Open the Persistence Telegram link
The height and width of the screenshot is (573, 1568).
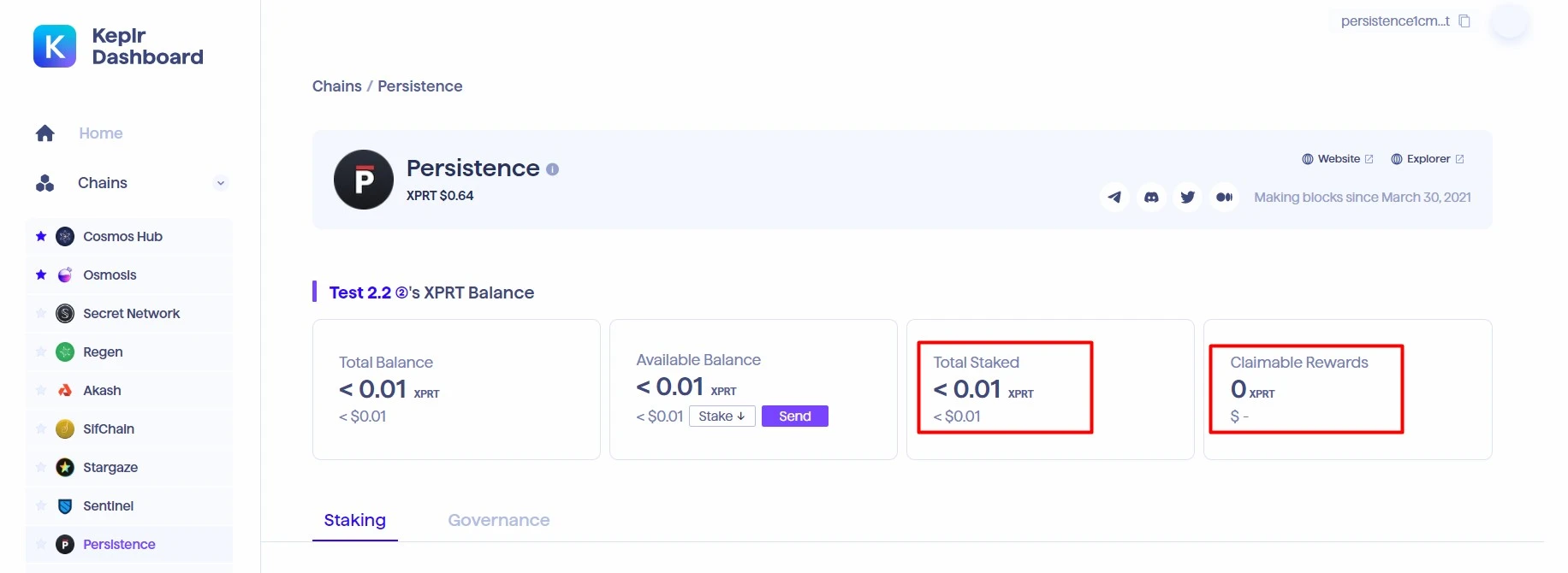tap(1114, 197)
